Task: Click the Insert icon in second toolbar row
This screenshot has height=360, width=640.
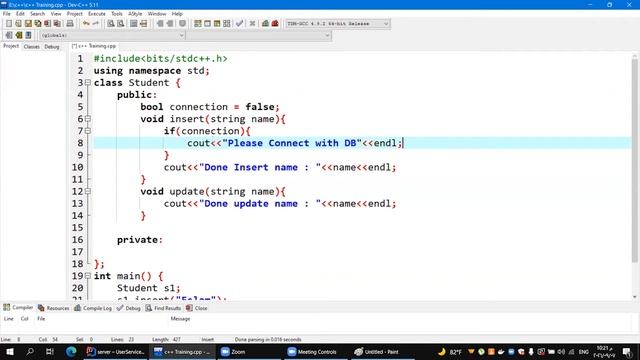Action: point(9,35)
